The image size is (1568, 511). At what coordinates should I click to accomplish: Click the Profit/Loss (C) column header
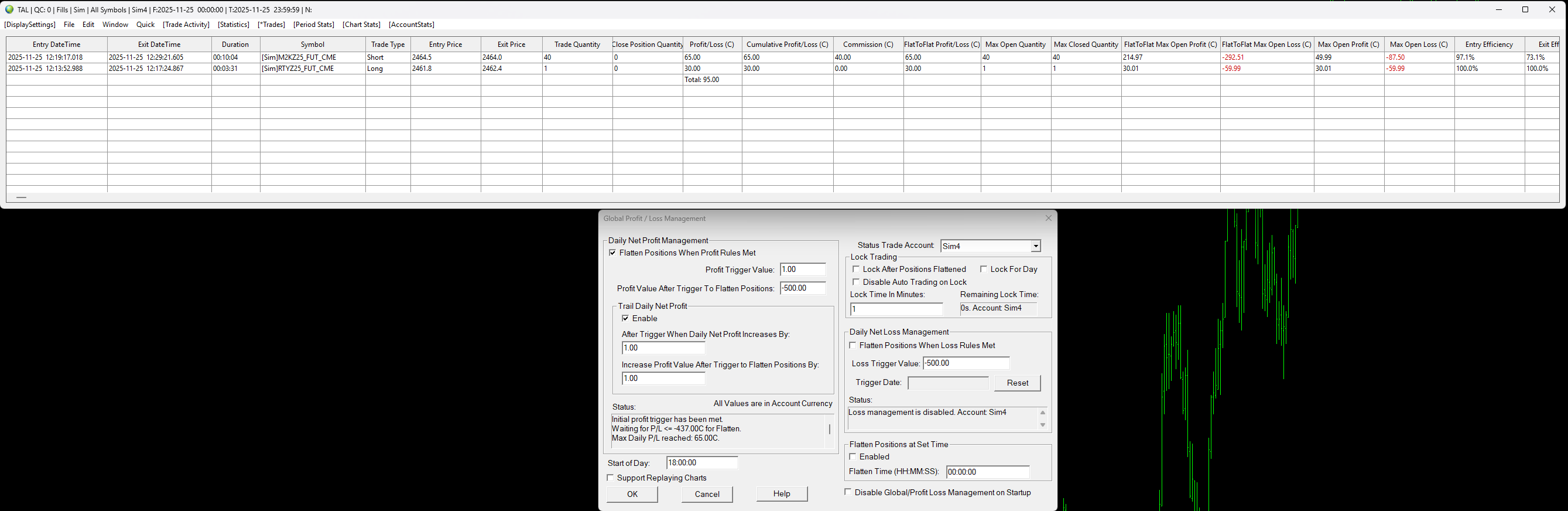pos(712,45)
